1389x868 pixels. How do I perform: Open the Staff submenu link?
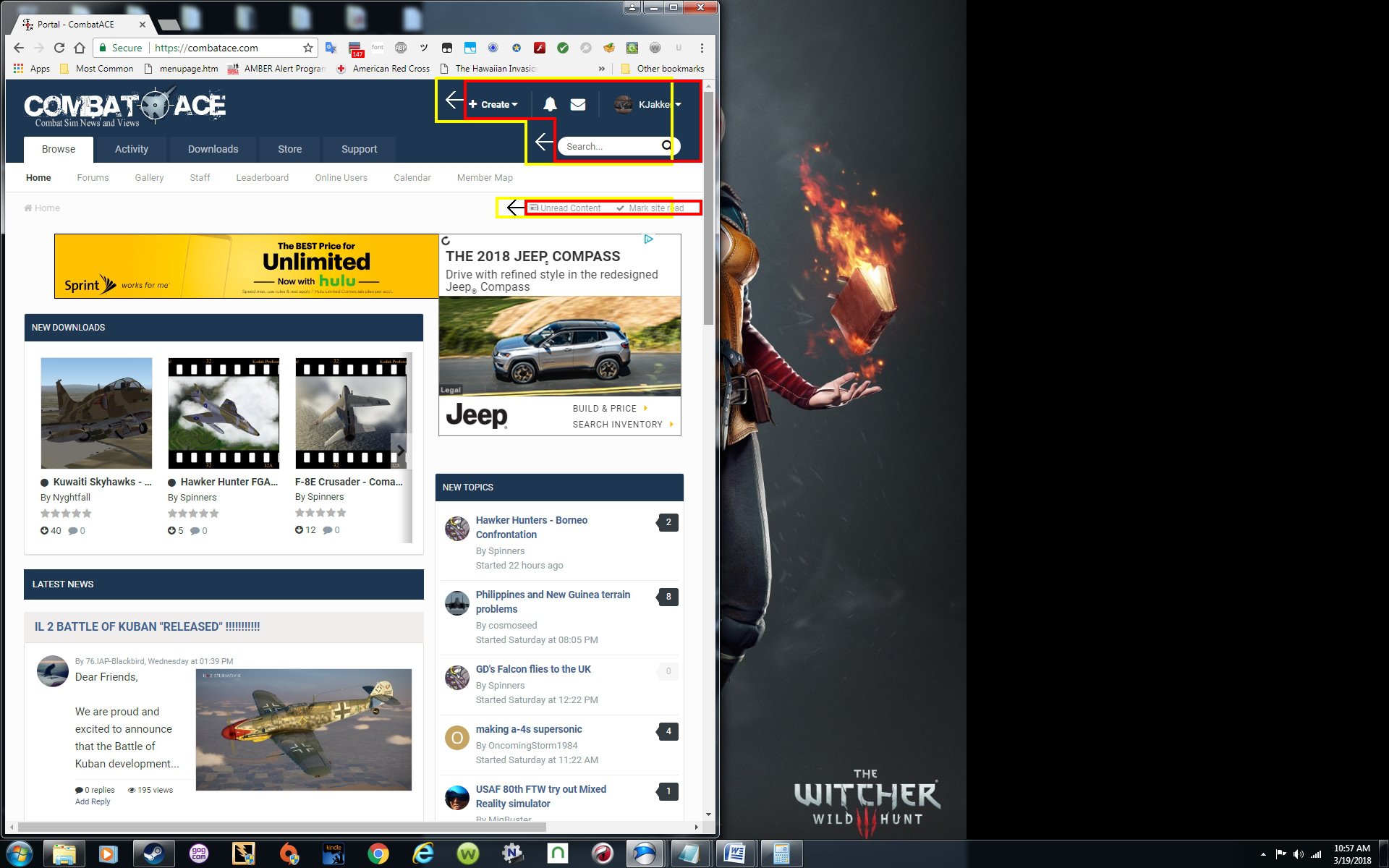point(200,177)
